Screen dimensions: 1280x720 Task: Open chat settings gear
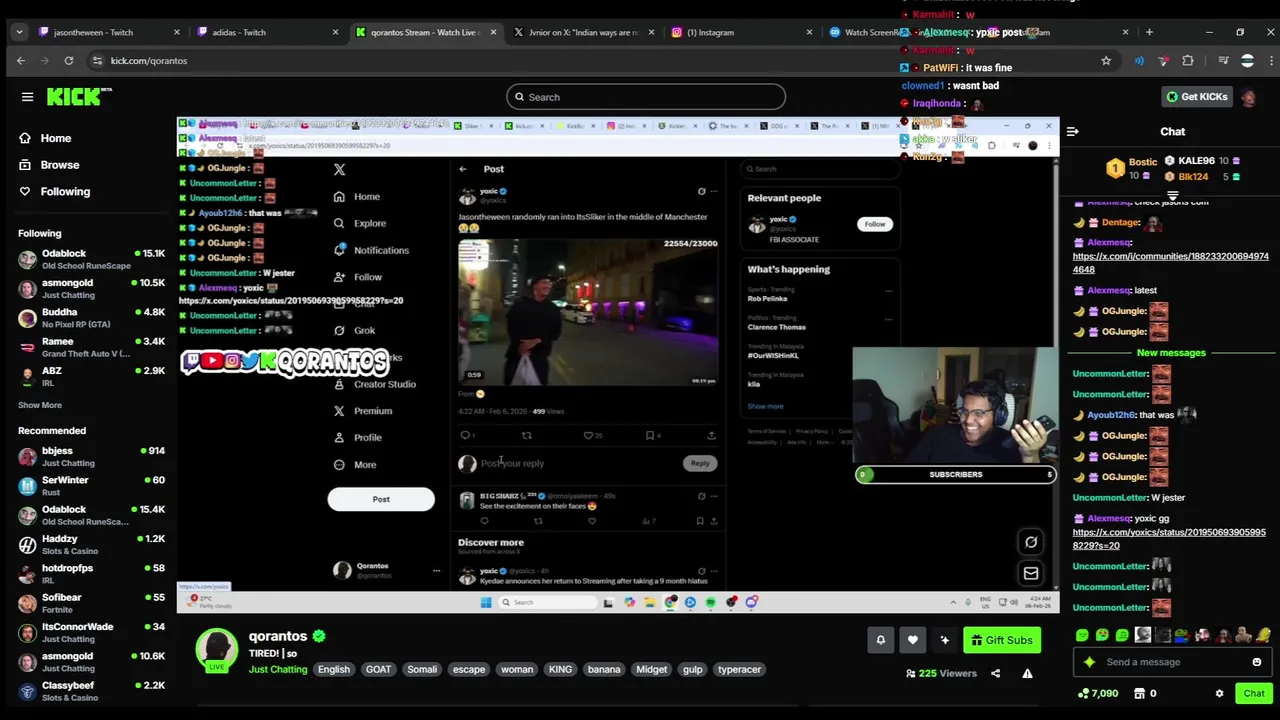point(1219,693)
